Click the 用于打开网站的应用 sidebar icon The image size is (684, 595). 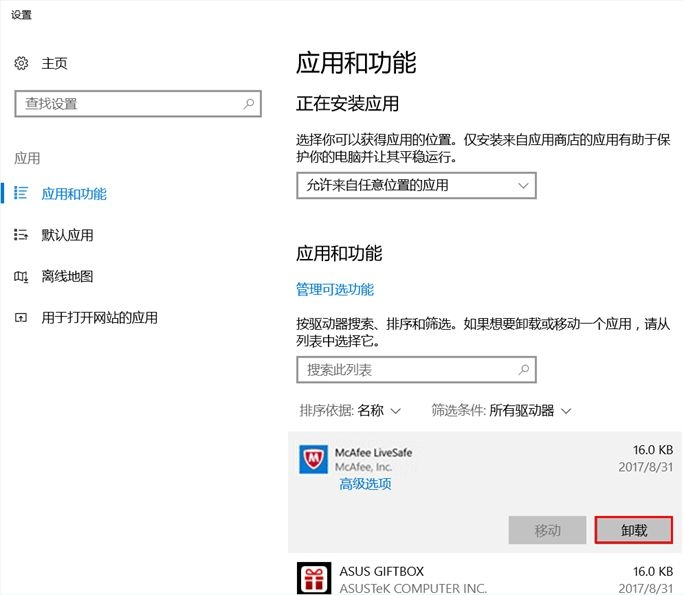click(21, 318)
